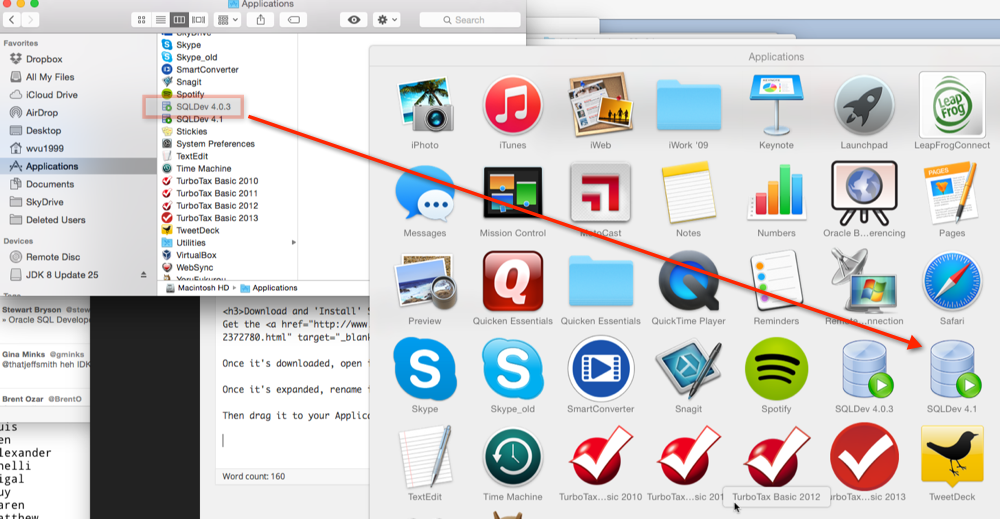Launch Quicken Essentials red Q app

[513, 281]
